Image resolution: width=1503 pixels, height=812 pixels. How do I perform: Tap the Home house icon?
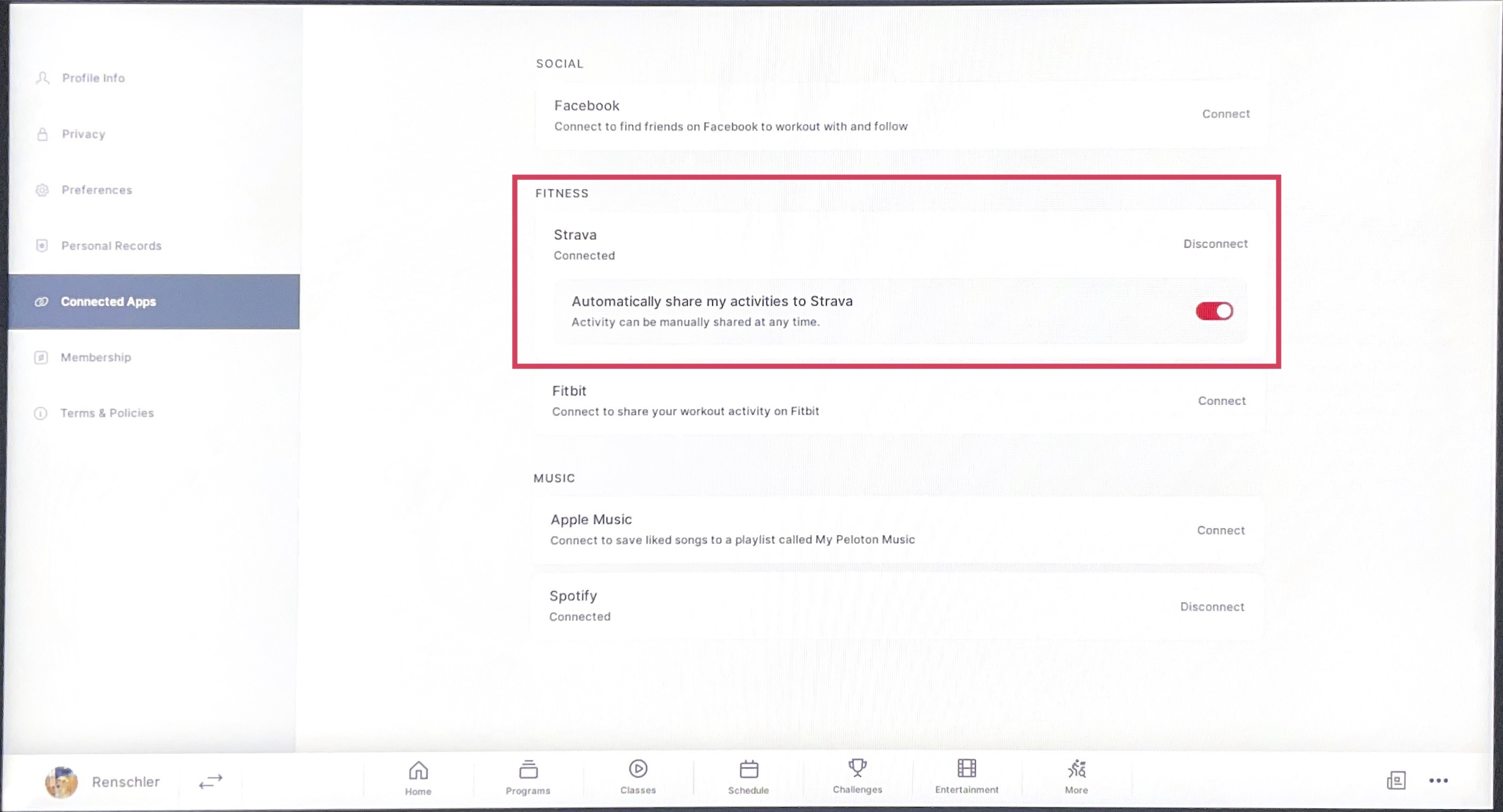[x=418, y=770]
